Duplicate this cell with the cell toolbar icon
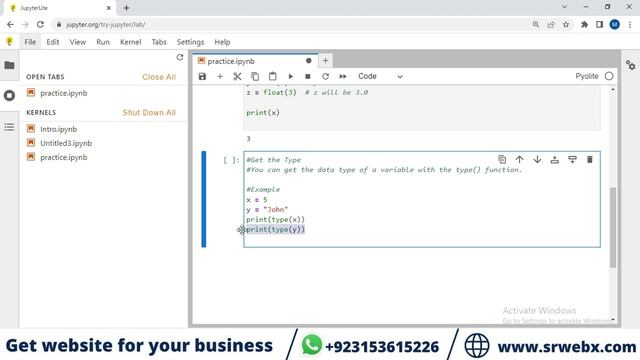 coord(502,160)
